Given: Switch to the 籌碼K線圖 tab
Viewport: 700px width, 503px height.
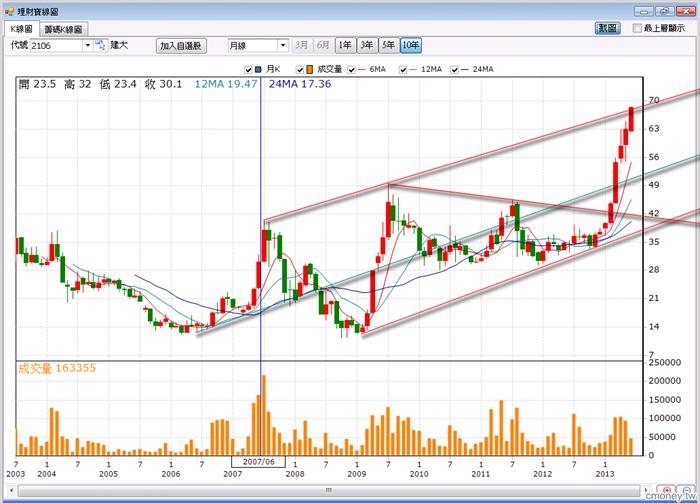Looking at the screenshot, I should point(64,29).
